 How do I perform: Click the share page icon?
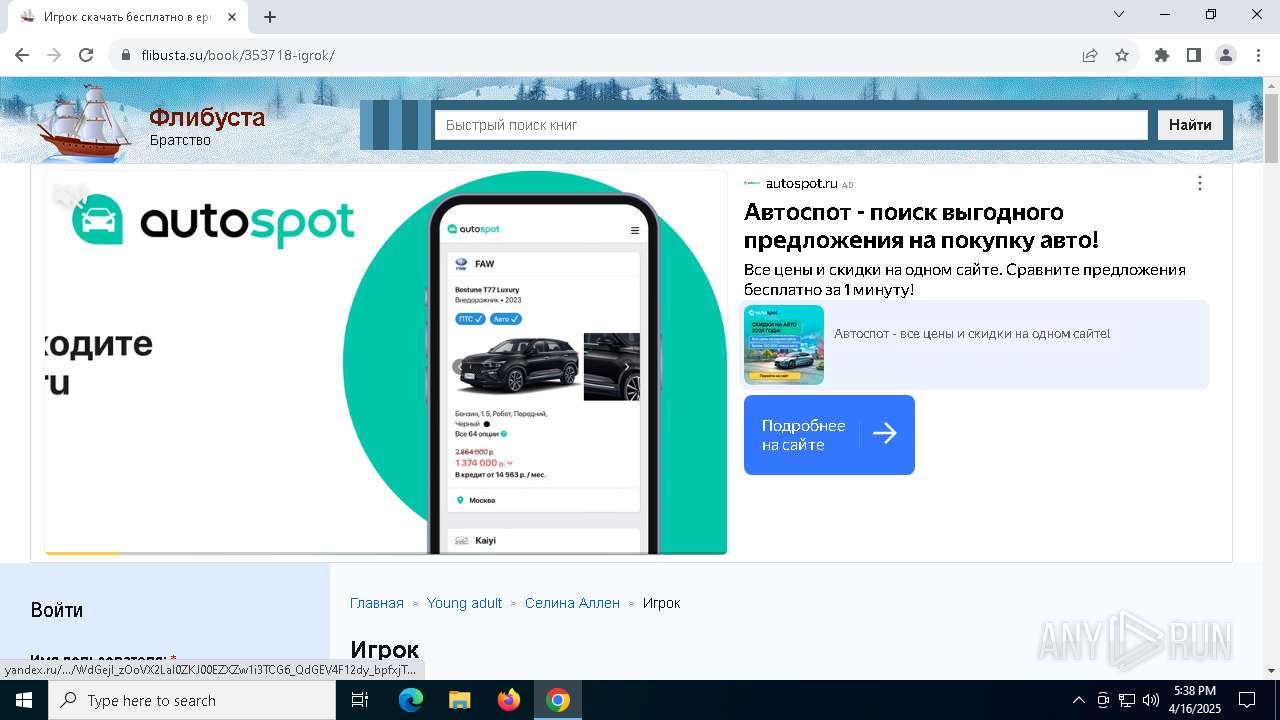(x=1090, y=55)
